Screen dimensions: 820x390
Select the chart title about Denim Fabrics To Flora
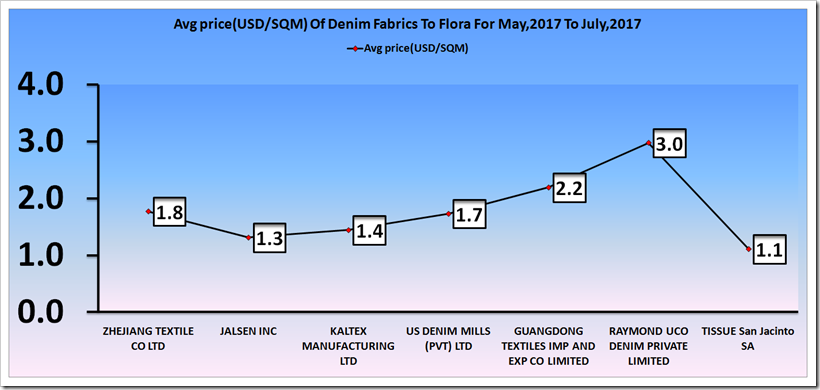tap(407, 25)
